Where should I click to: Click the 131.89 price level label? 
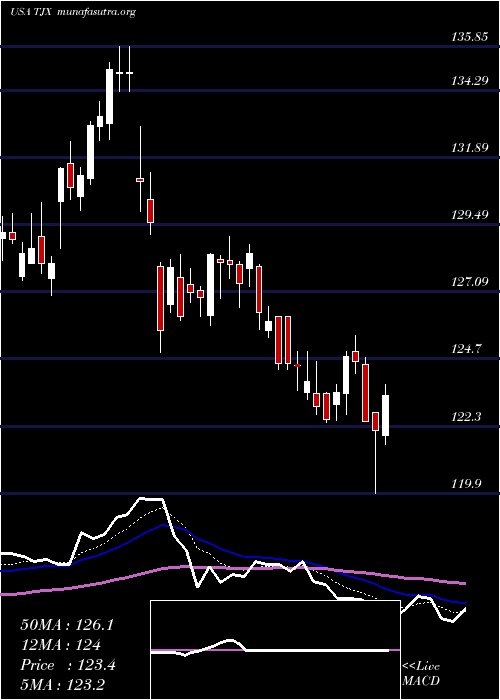pyautogui.click(x=469, y=148)
